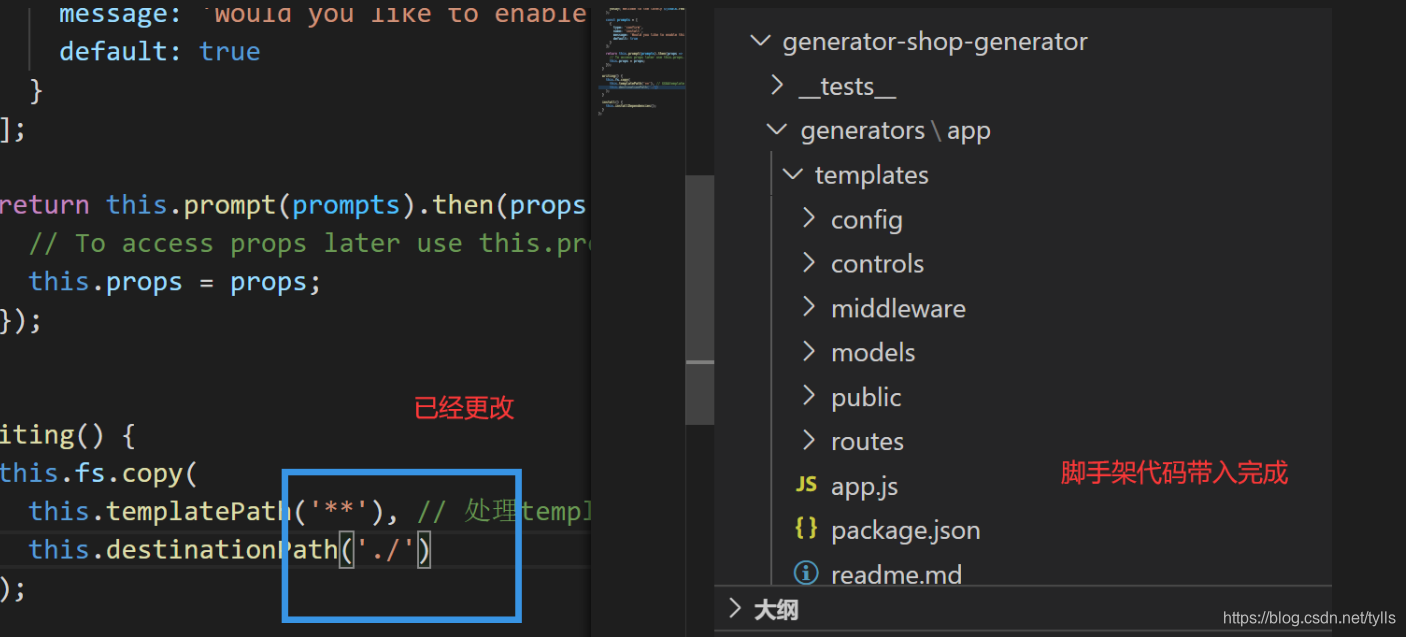Screen dimensions: 1406x637
Task: Select the routes folder name
Action: (868, 441)
